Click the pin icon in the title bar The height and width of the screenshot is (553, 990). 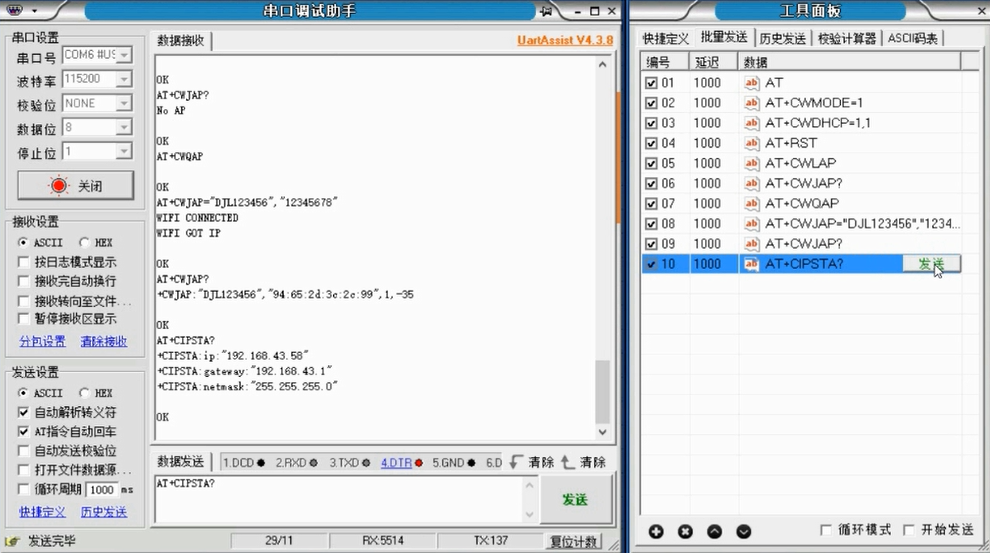click(x=547, y=11)
